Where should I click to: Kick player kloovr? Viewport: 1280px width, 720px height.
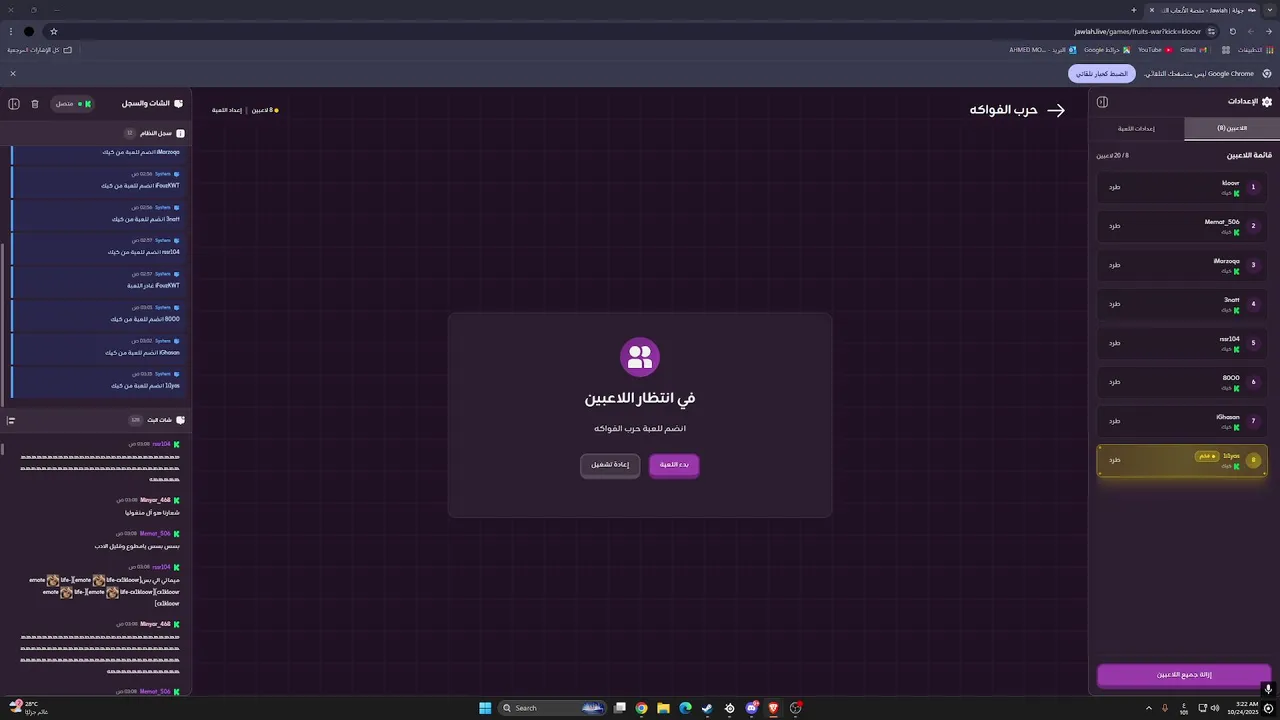point(1114,187)
